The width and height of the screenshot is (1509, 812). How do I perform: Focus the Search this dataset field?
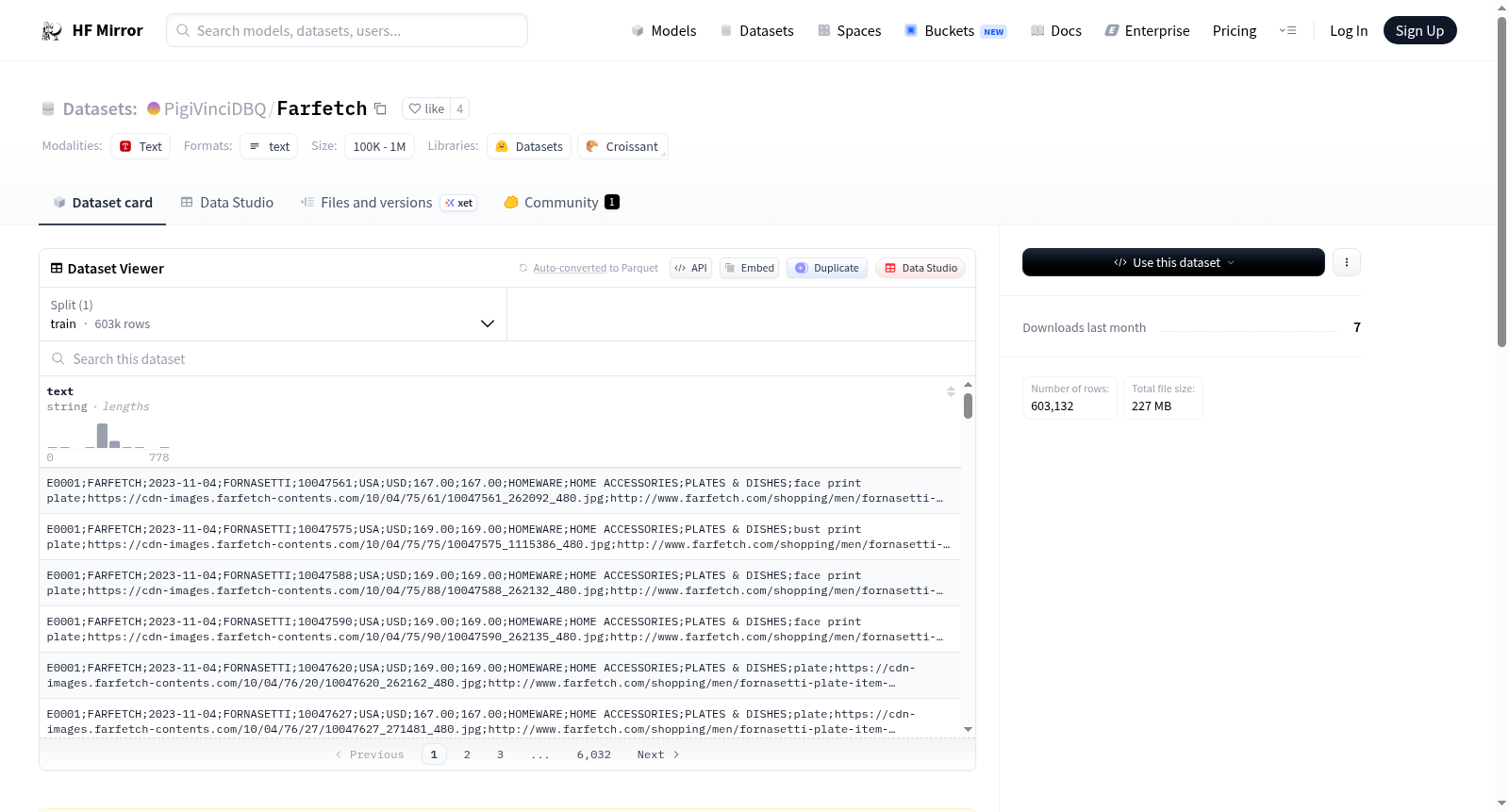[x=507, y=358]
